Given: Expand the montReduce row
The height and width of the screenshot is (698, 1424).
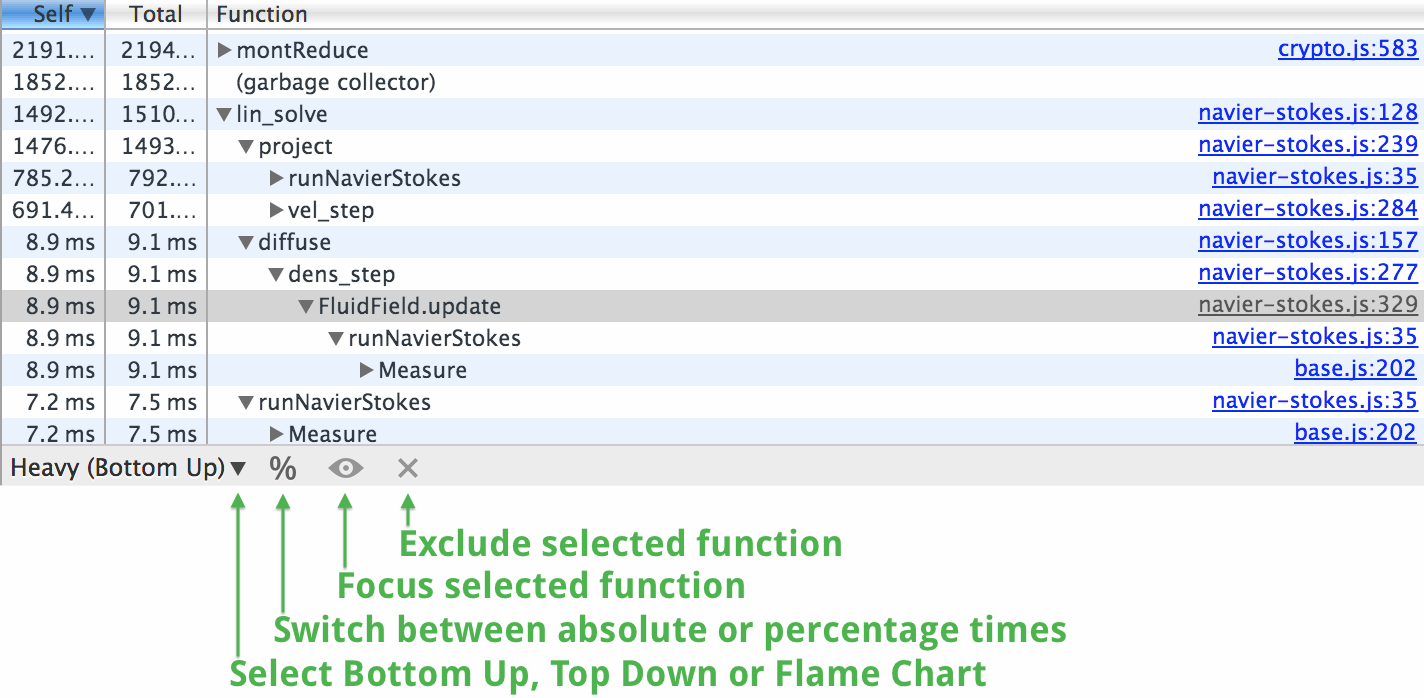Looking at the screenshot, I should point(225,50).
